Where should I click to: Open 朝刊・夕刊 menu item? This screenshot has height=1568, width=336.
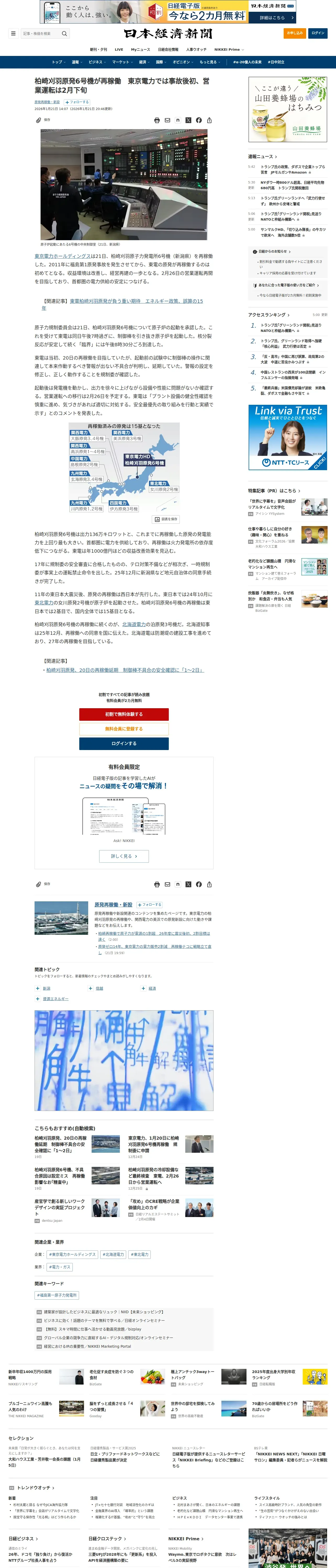[x=98, y=49]
